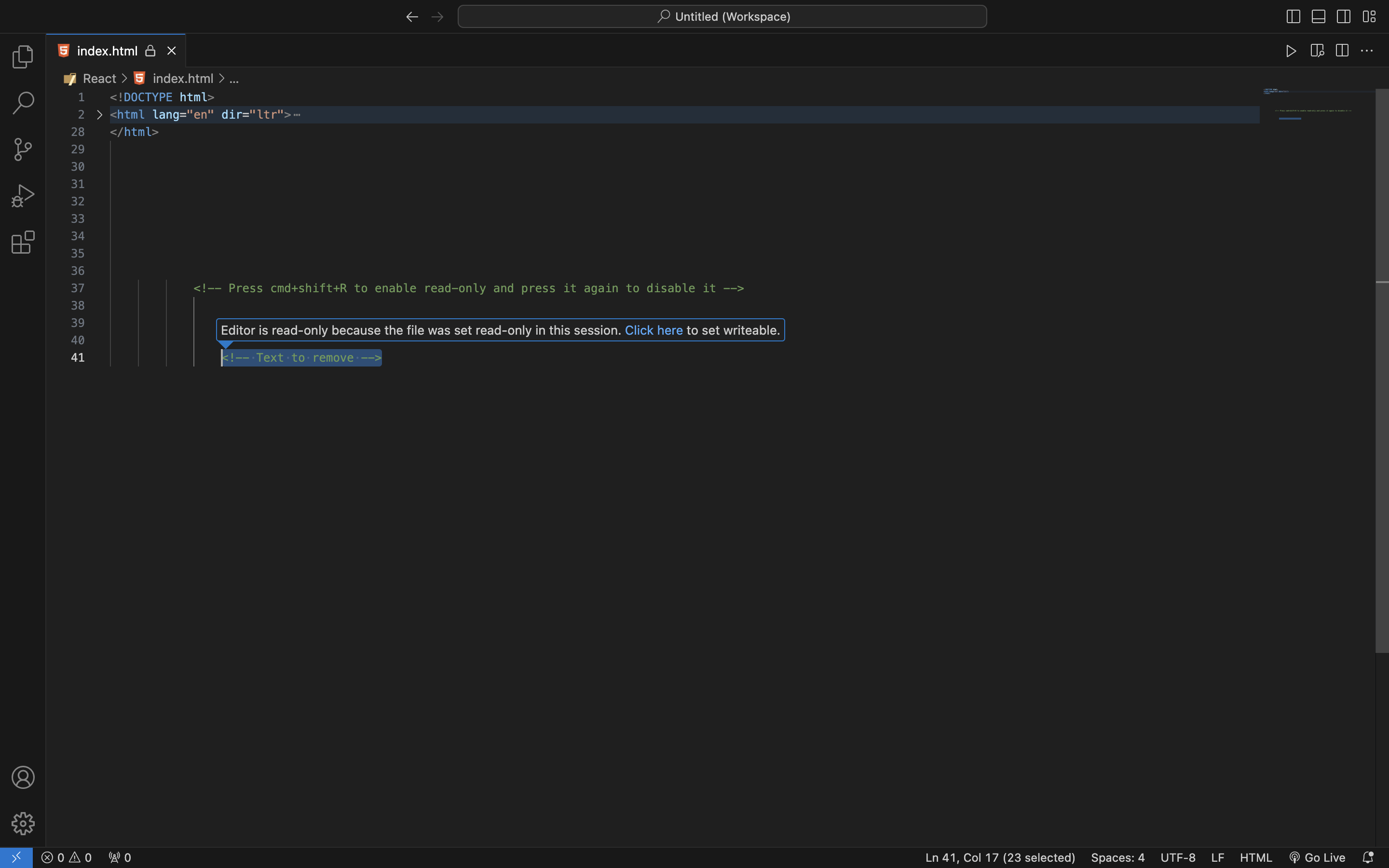Expand the folded html tag on line 2
Image resolution: width=1389 pixels, height=868 pixels.
point(99,115)
